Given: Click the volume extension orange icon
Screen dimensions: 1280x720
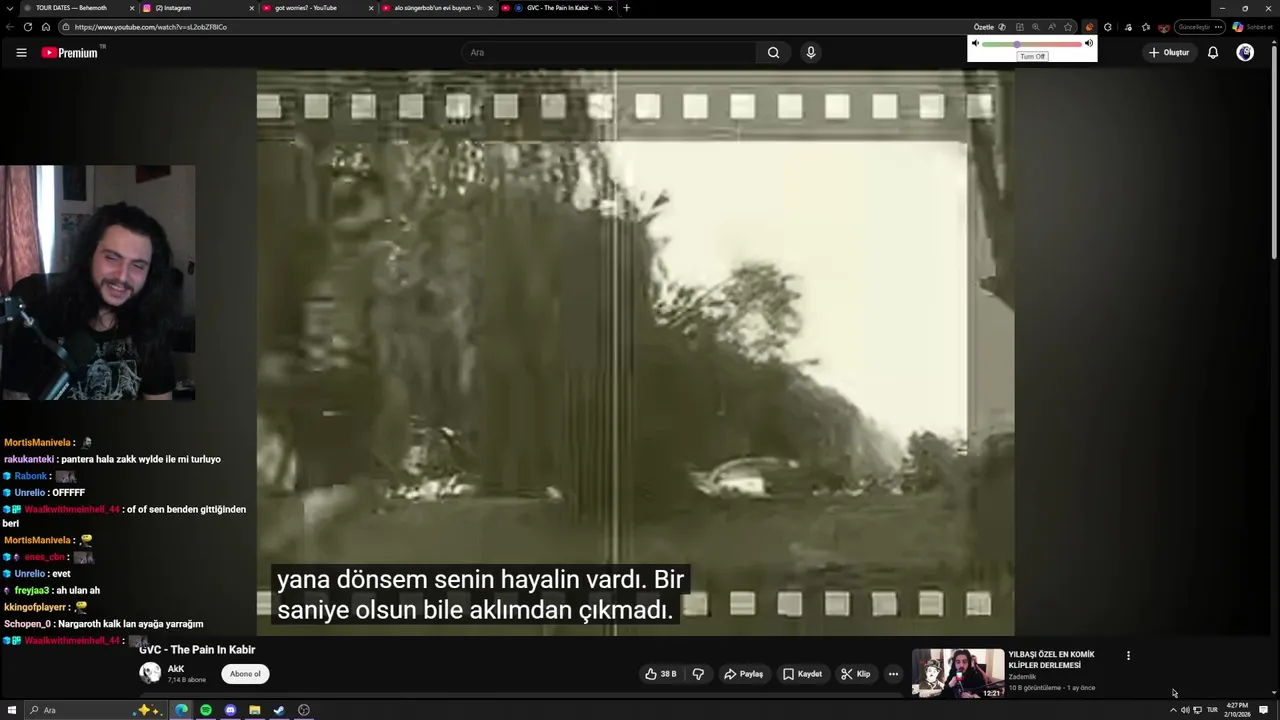Looking at the screenshot, I should point(1089,27).
